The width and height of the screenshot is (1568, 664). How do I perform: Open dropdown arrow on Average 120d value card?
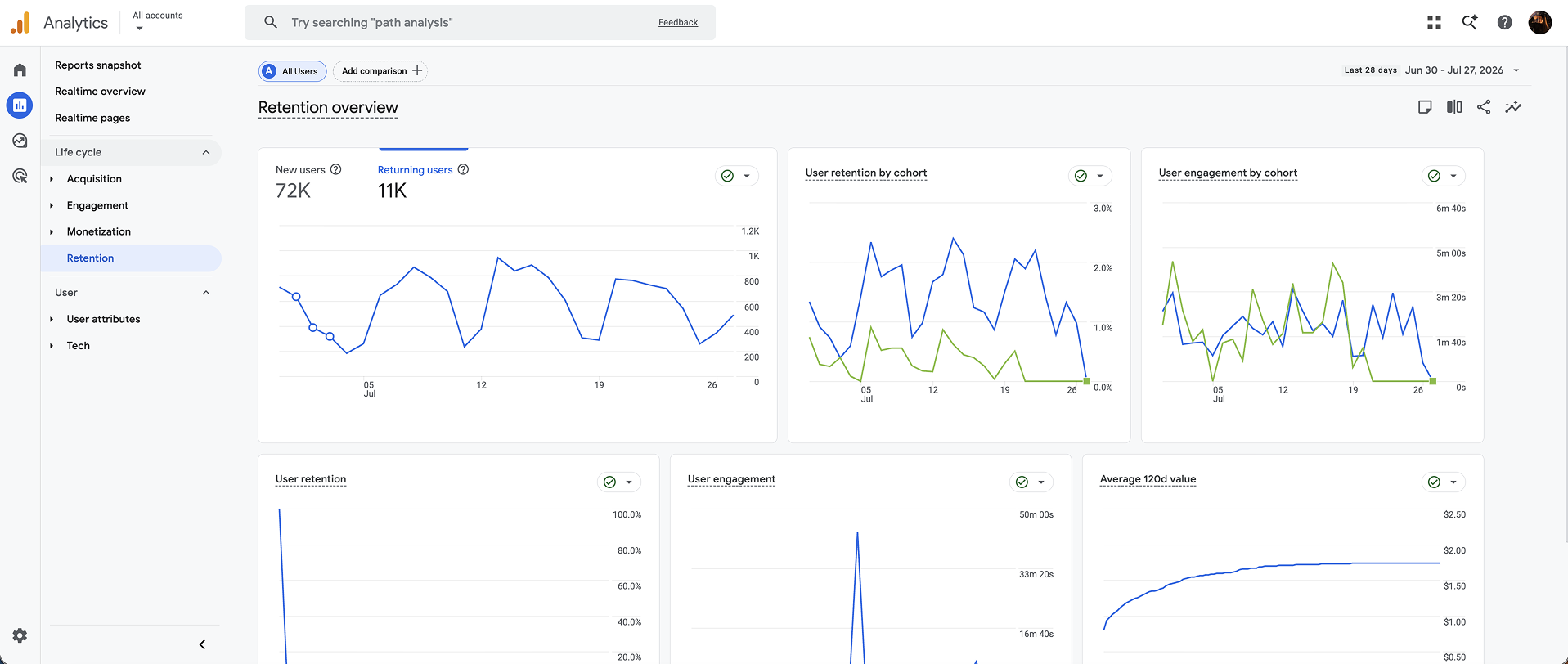(x=1453, y=482)
